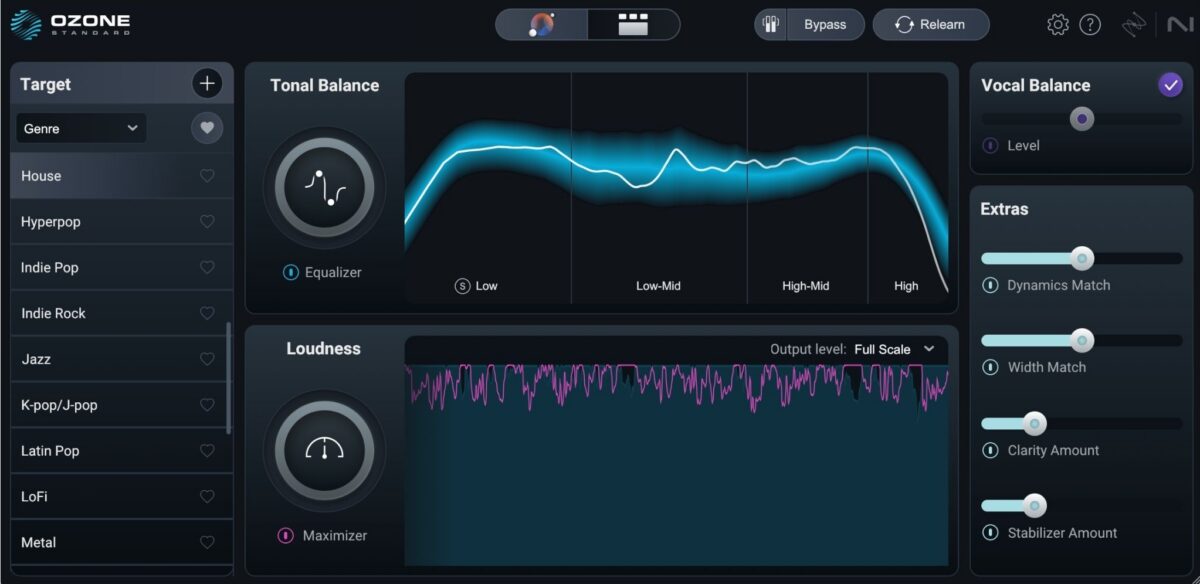
Task: Add a new target with the plus button
Action: (x=207, y=84)
